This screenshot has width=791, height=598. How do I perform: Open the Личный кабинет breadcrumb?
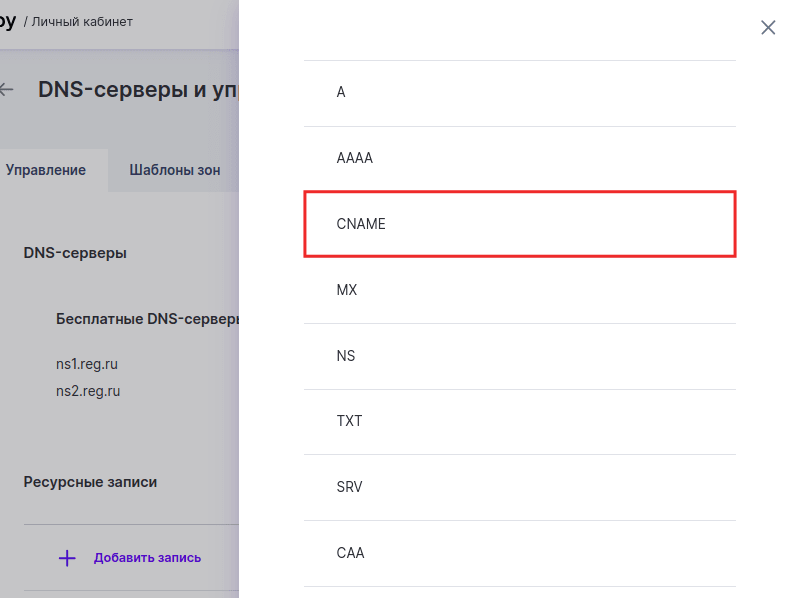pyautogui.click(x=82, y=22)
